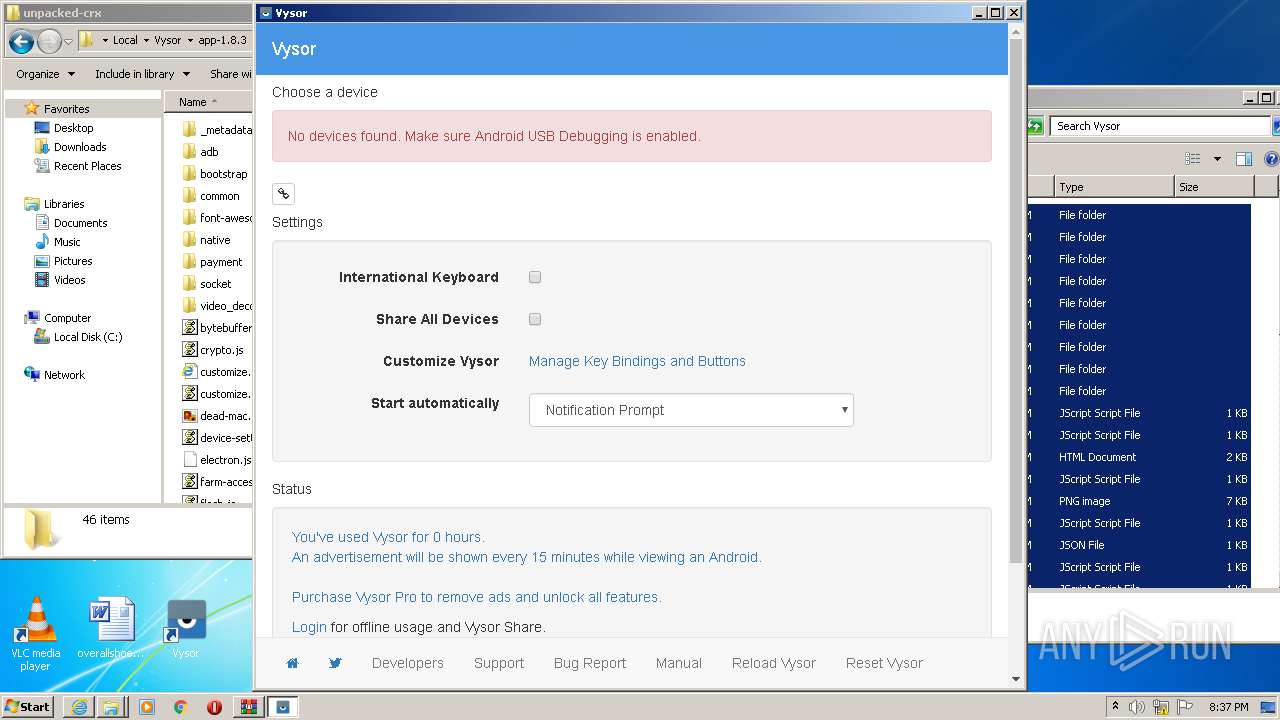This screenshot has width=1280, height=720.
Task: Open WinRAR from the taskbar
Action: pyautogui.click(x=248, y=707)
